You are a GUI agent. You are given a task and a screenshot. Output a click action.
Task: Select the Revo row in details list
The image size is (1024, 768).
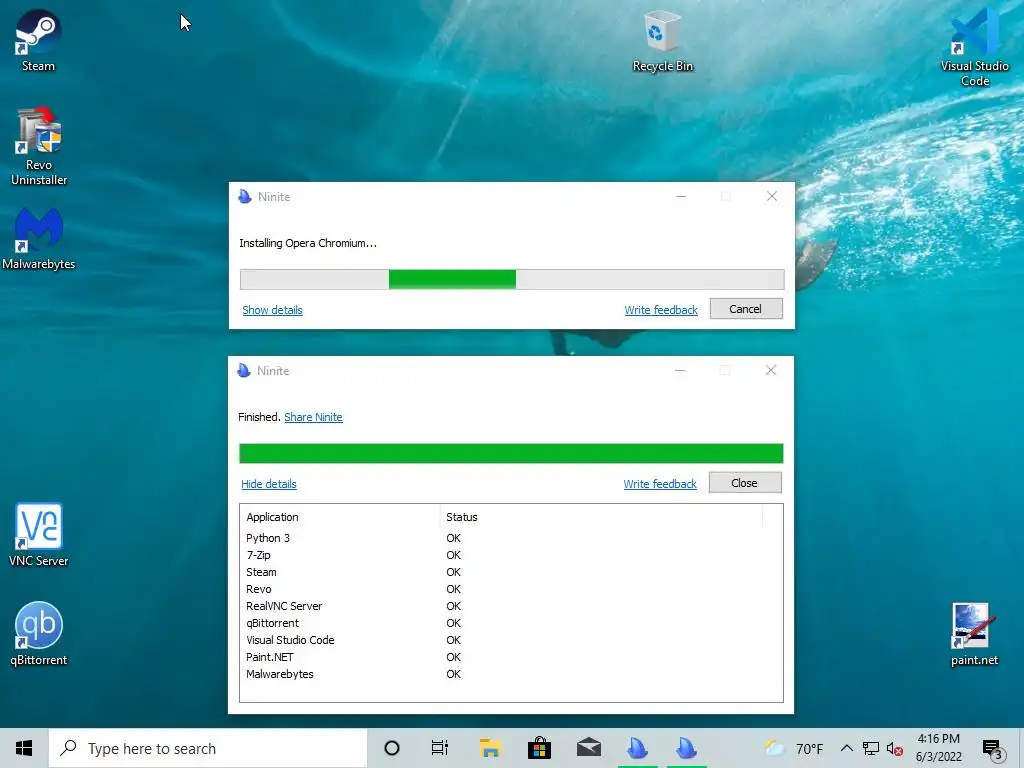click(x=511, y=589)
